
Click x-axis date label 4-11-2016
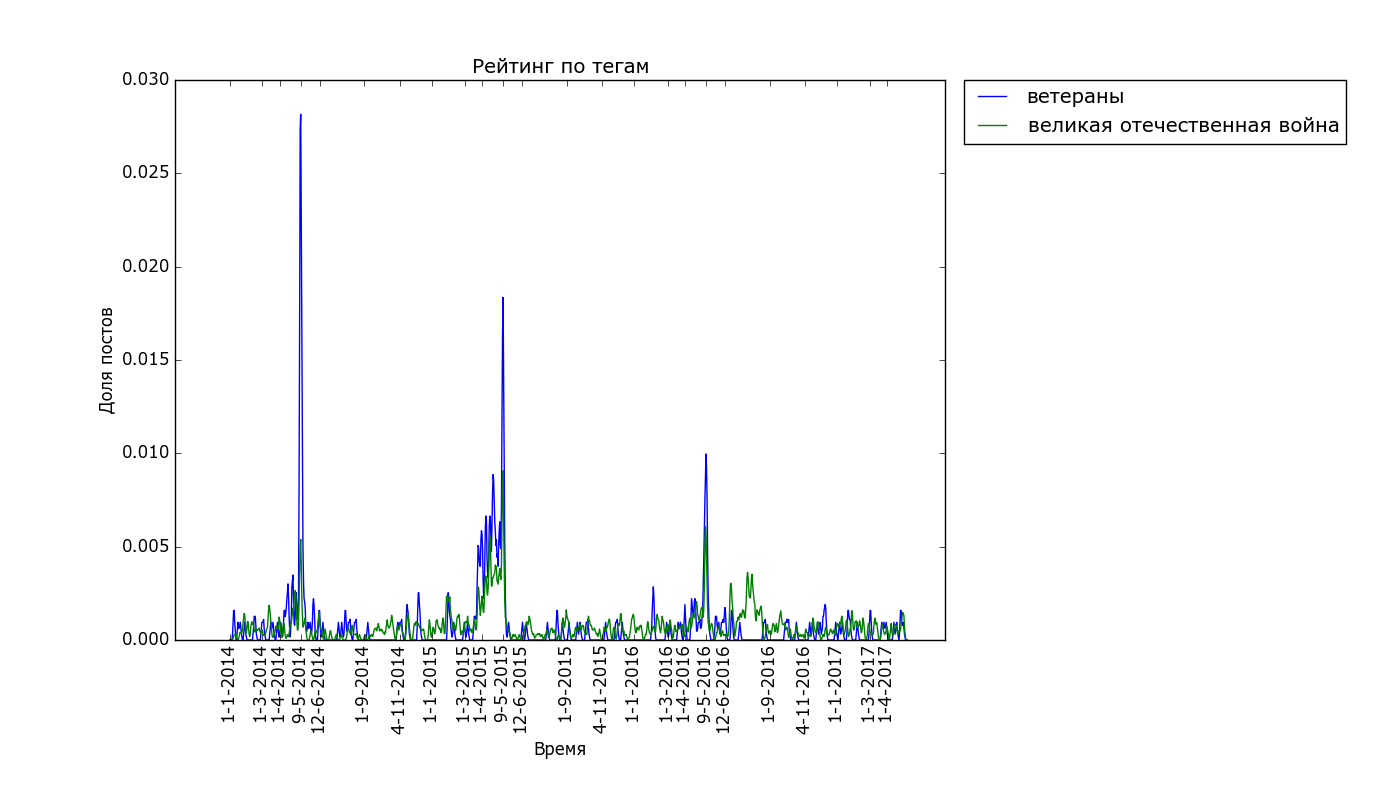(803, 690)
